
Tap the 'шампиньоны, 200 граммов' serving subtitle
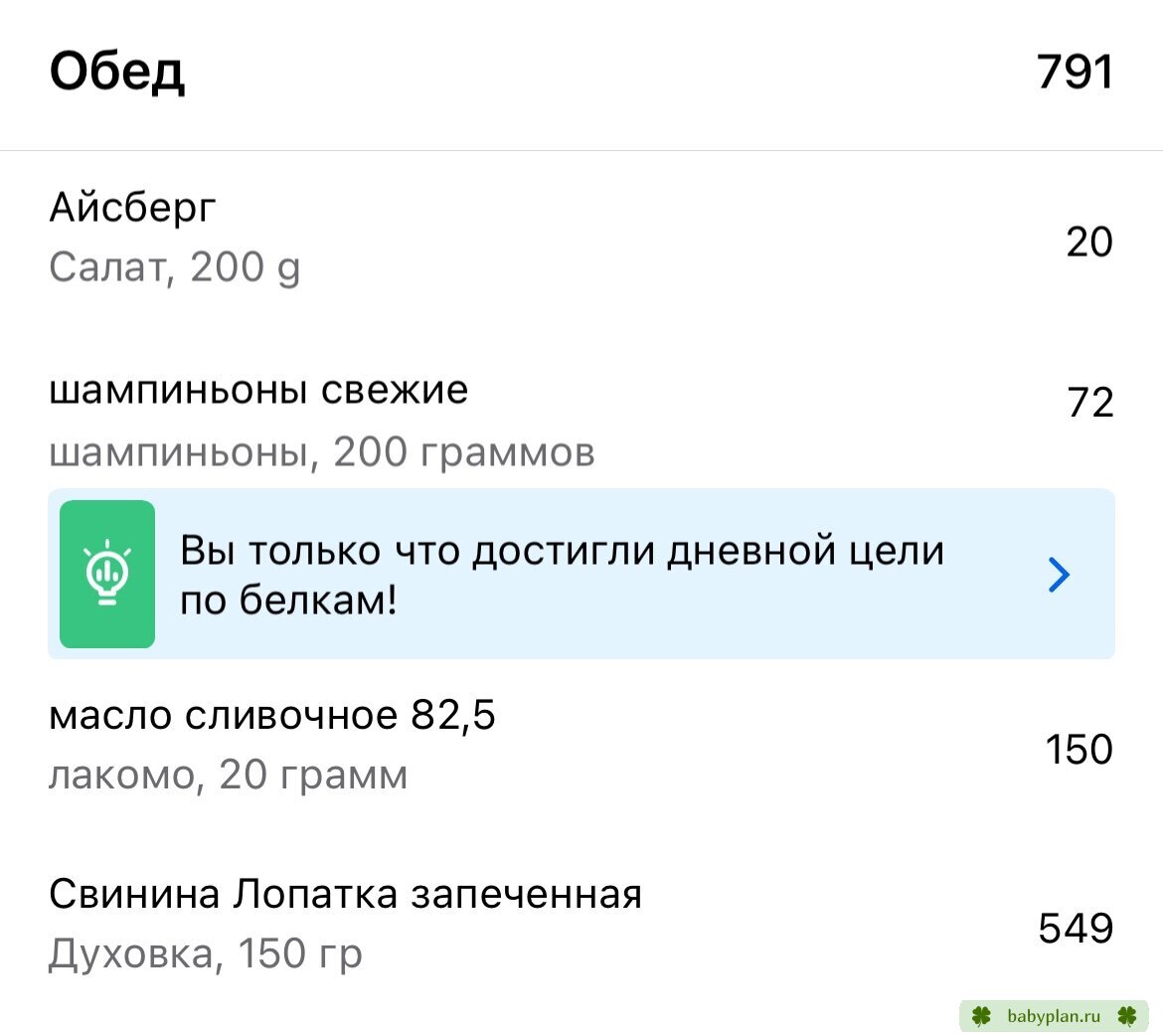coord(322,452)
